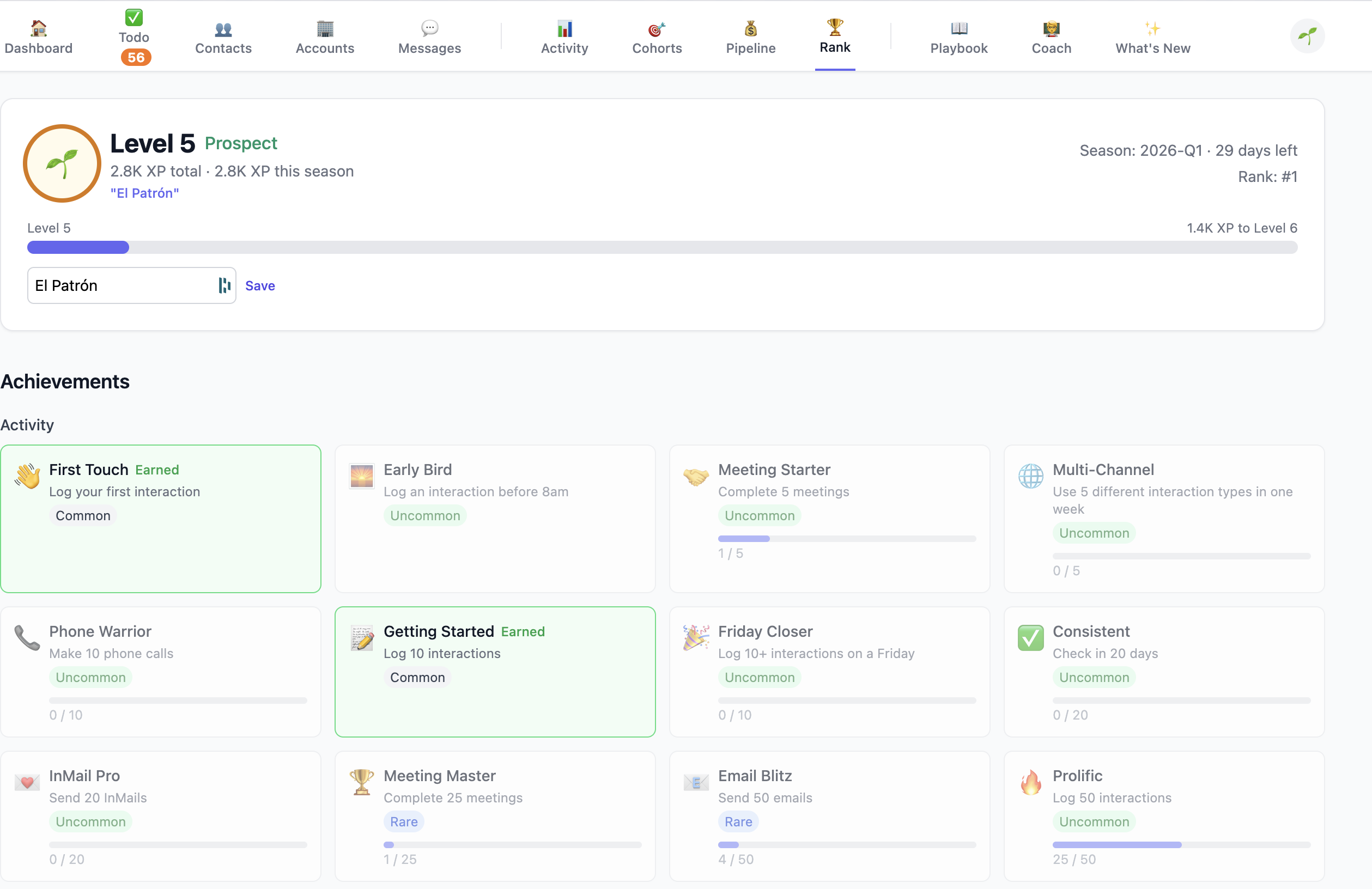Select the Contacts people icon
Image resolution: width=1372 pixels, height=889 pixels.
223,27
